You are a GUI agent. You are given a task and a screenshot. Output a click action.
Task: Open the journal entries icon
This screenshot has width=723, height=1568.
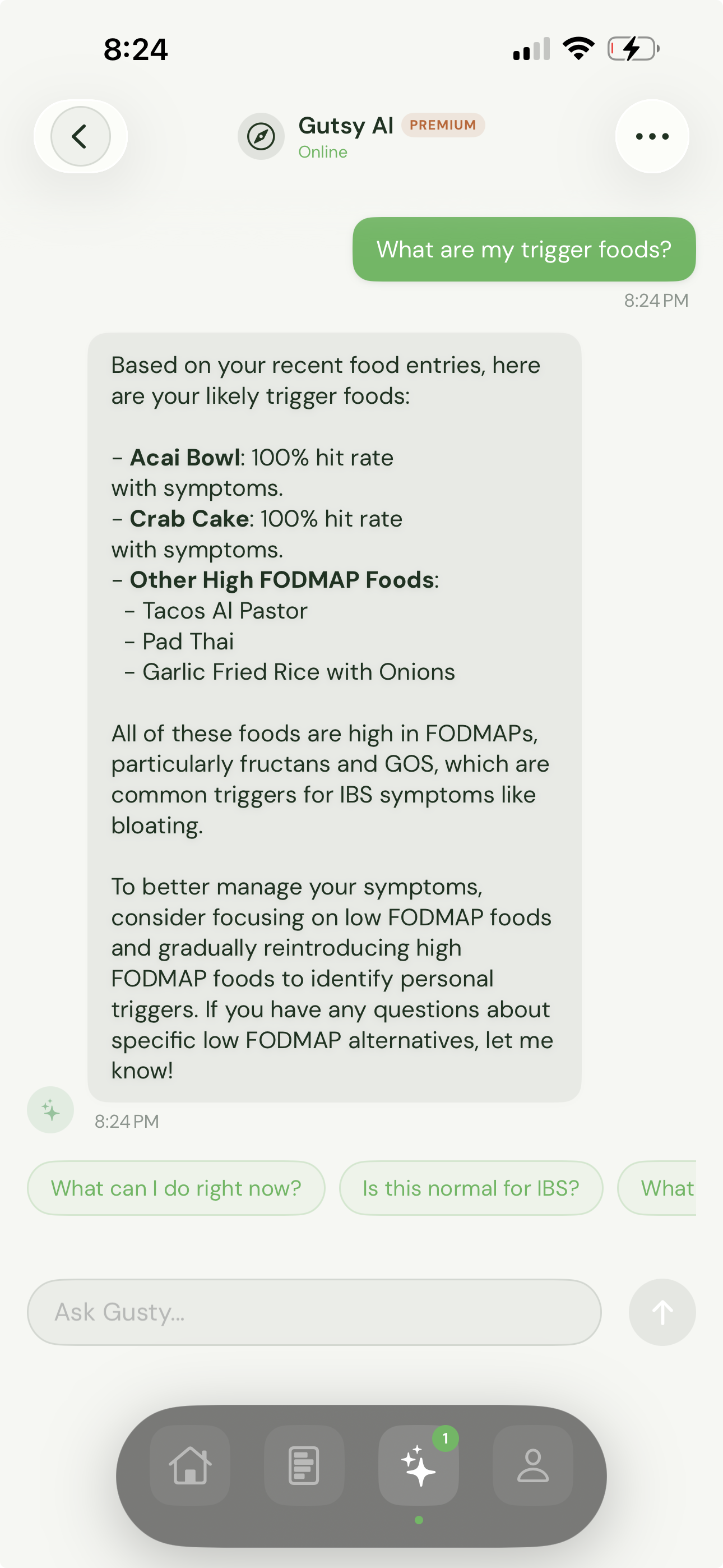pos(304,1463)
